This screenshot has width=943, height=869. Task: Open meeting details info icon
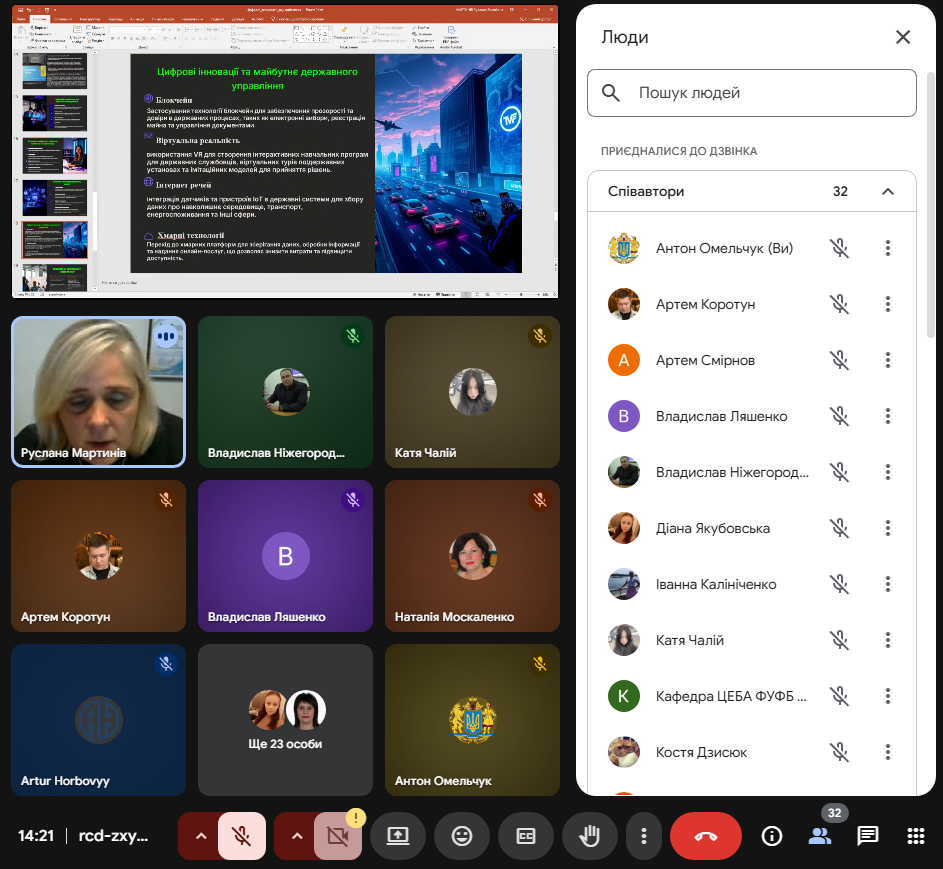click(x=771, y=836)
